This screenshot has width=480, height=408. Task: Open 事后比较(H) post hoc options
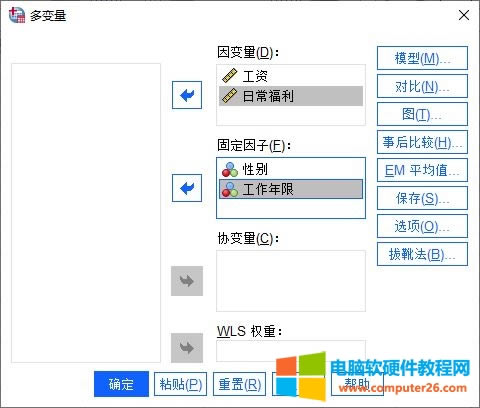[422, 142]
